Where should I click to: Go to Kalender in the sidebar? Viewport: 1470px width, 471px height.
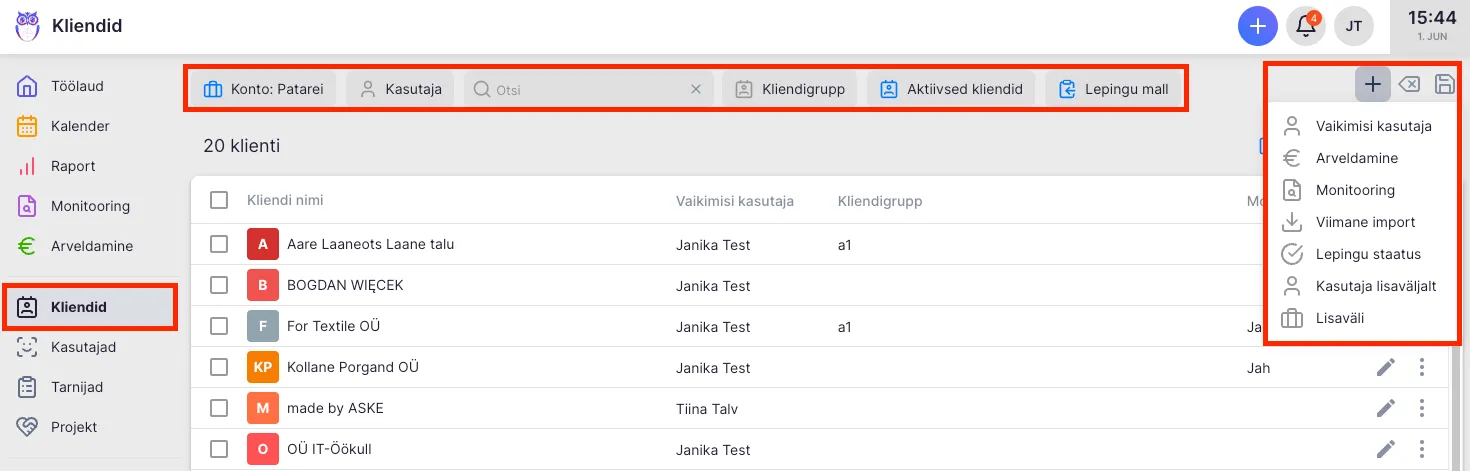click(80, 126)
